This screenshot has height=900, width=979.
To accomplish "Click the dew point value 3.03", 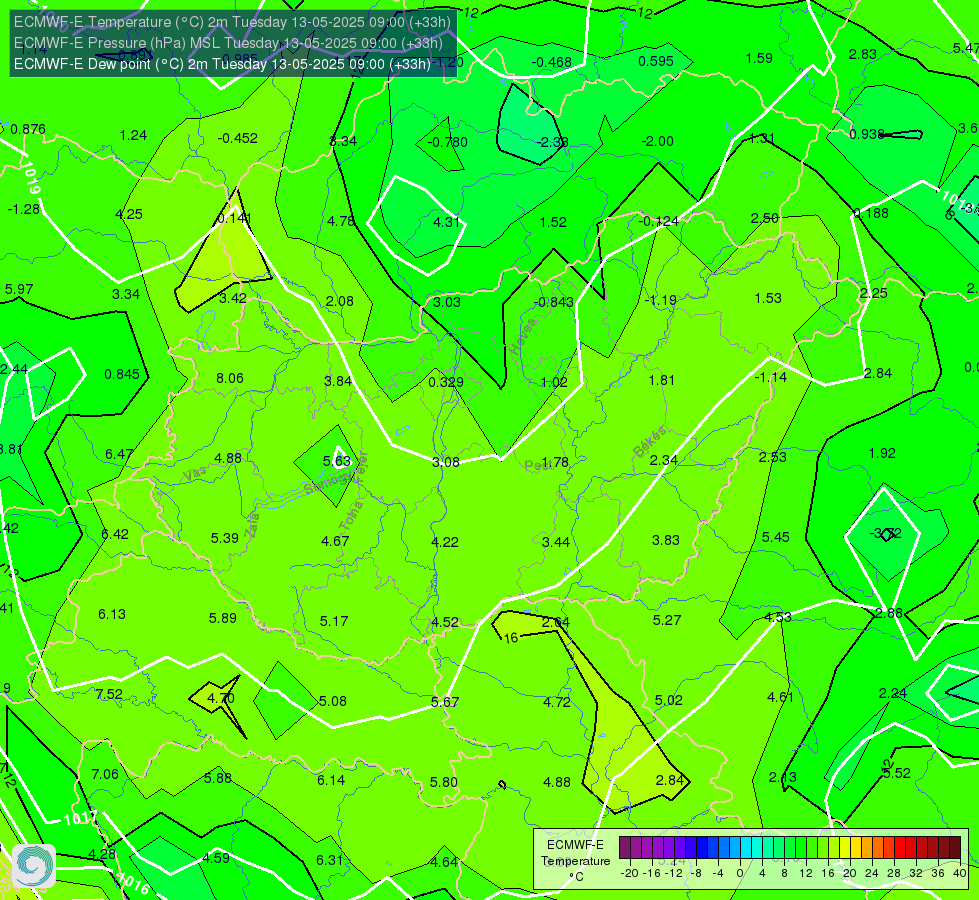I will [447, 302].
